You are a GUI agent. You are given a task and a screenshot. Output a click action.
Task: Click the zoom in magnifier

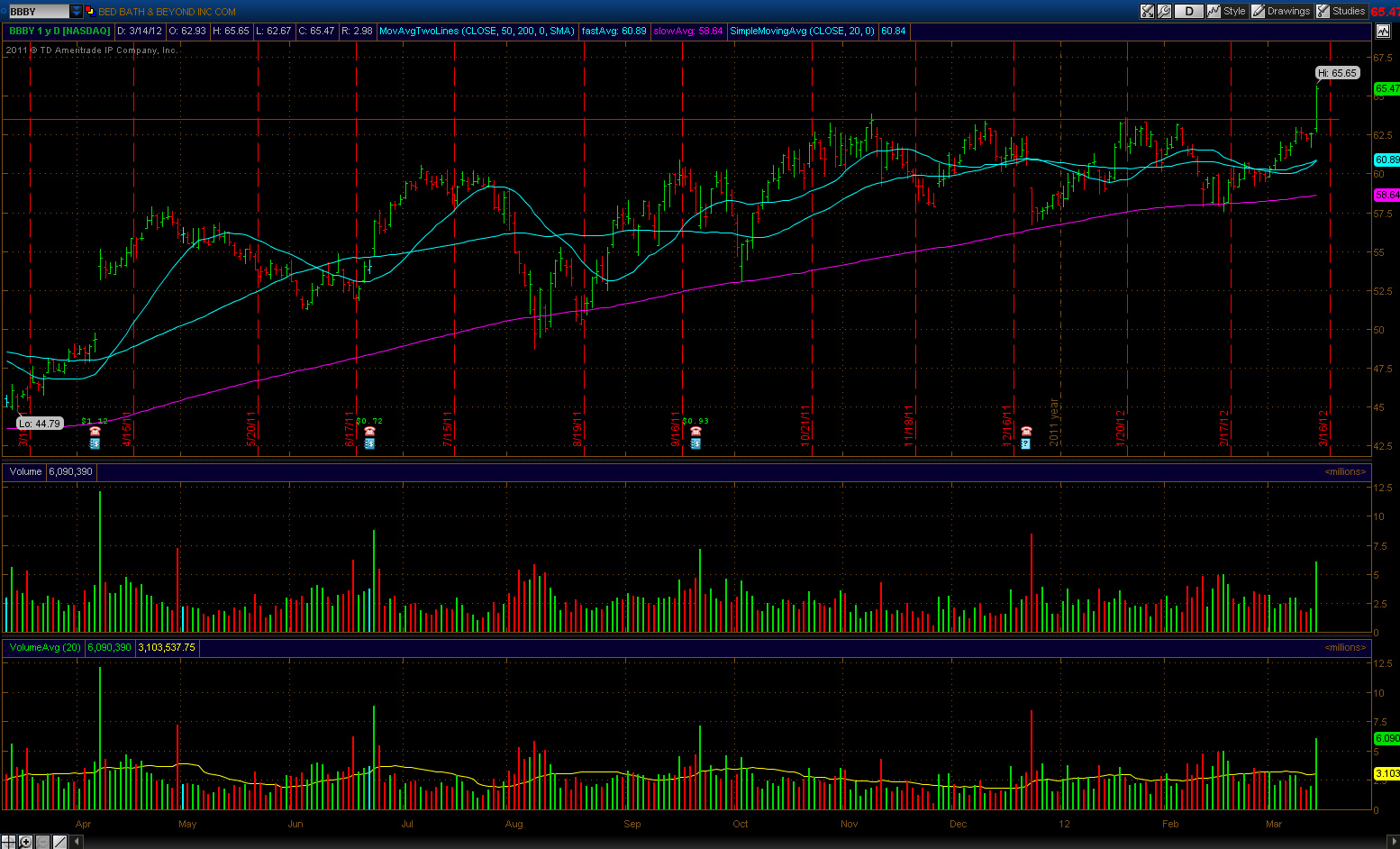(x=25, y=842)
